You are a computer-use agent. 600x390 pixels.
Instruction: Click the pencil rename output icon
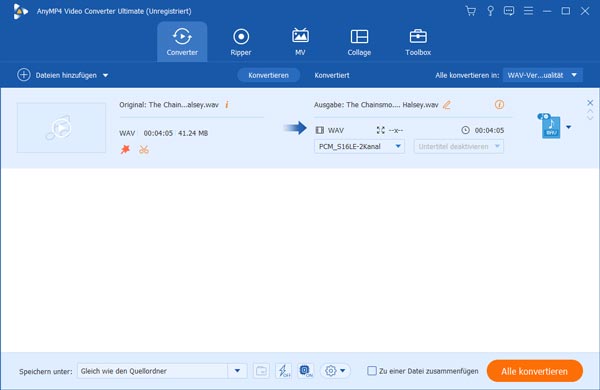[447, 105]
